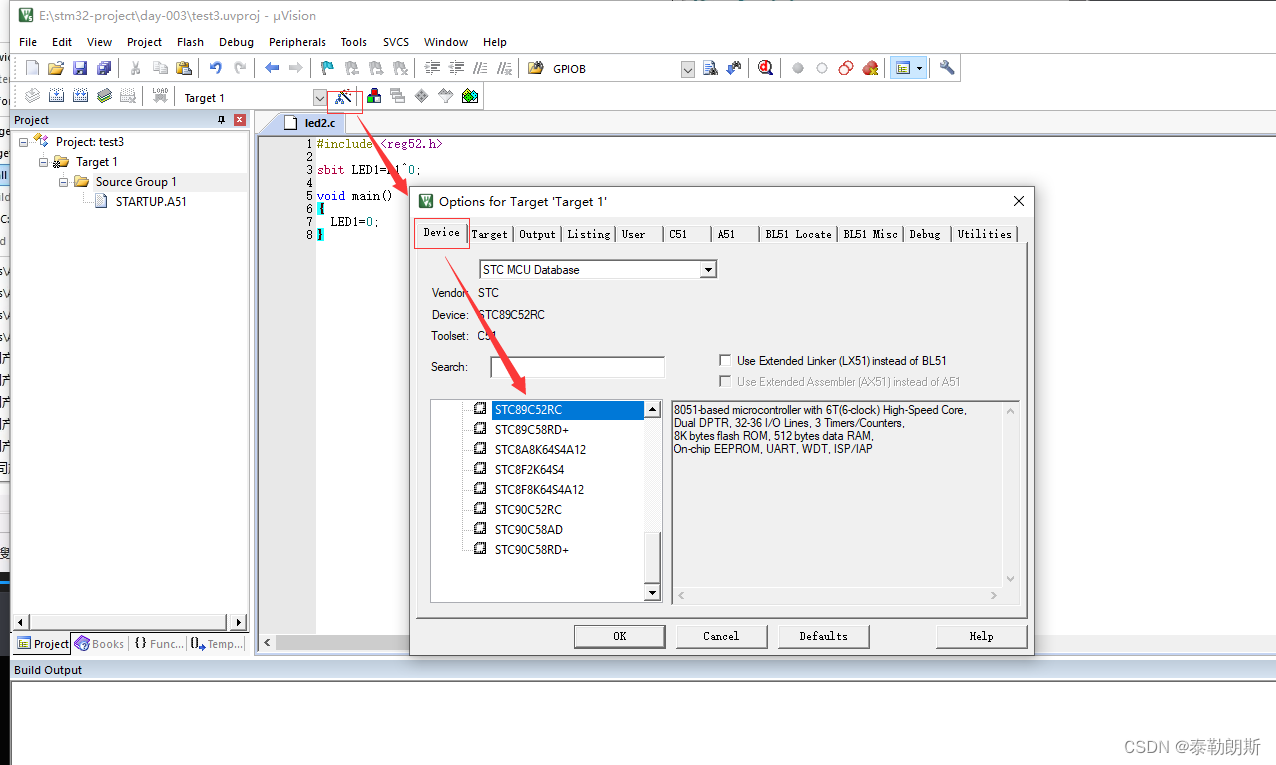
Task: Cancel the options dialog
Action: click(x=721, y=636)
